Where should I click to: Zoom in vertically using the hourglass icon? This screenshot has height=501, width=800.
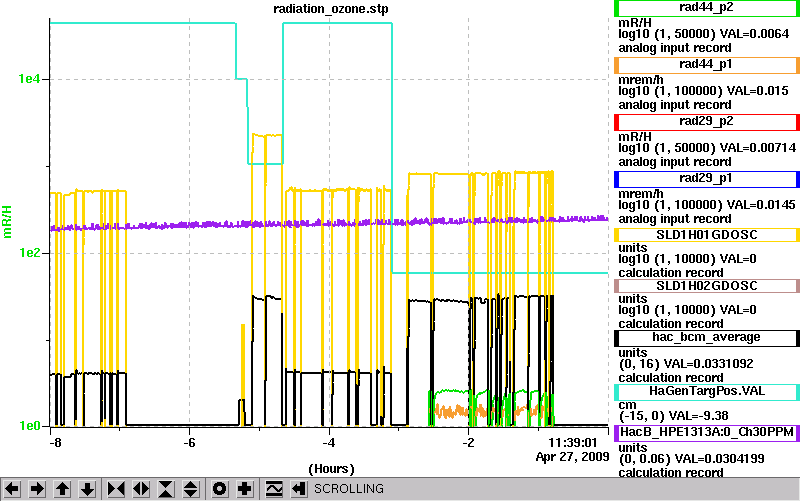pyautogui.click(x=166, y=489)
